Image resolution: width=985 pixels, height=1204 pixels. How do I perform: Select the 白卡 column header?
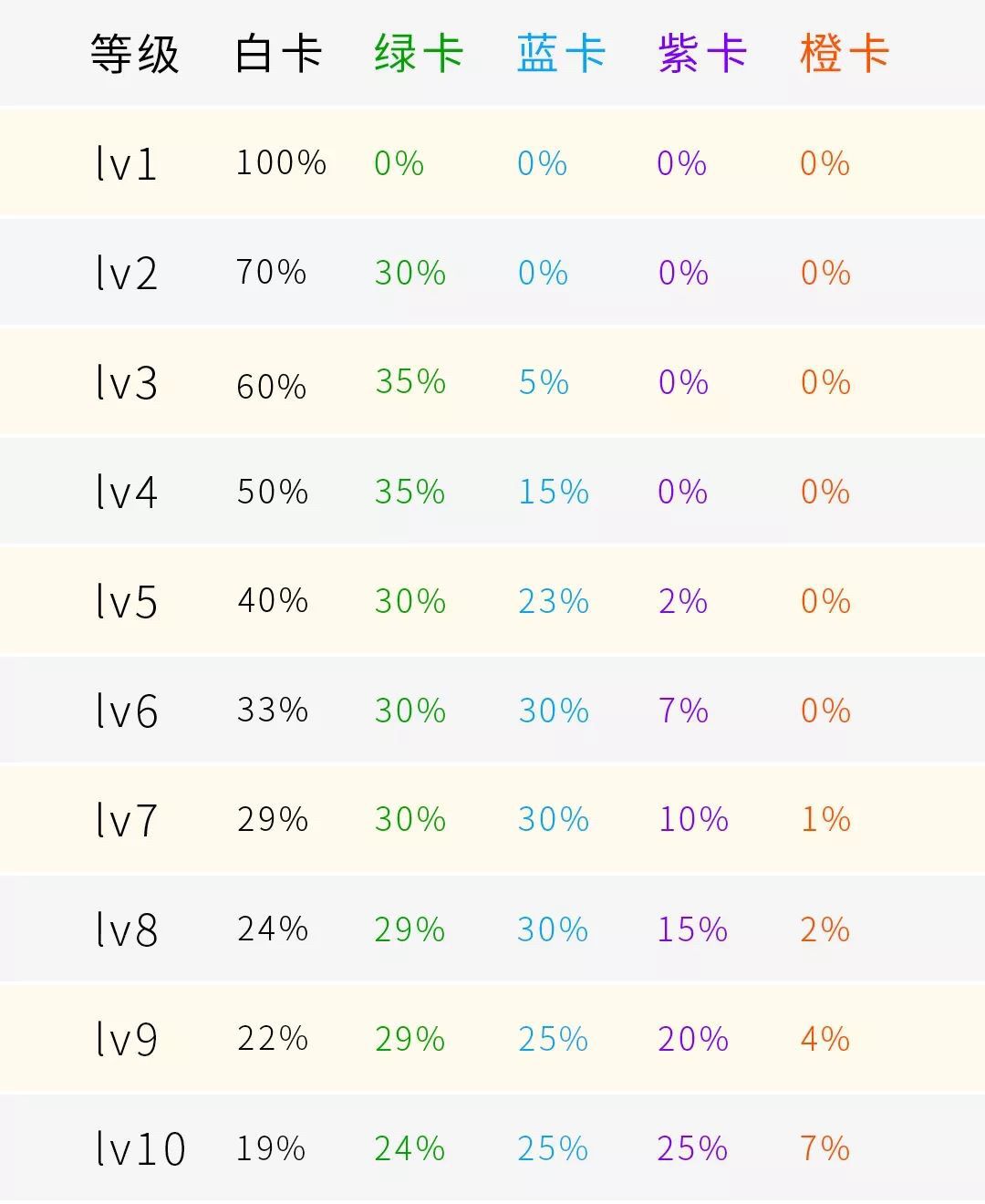click(278, 54)
